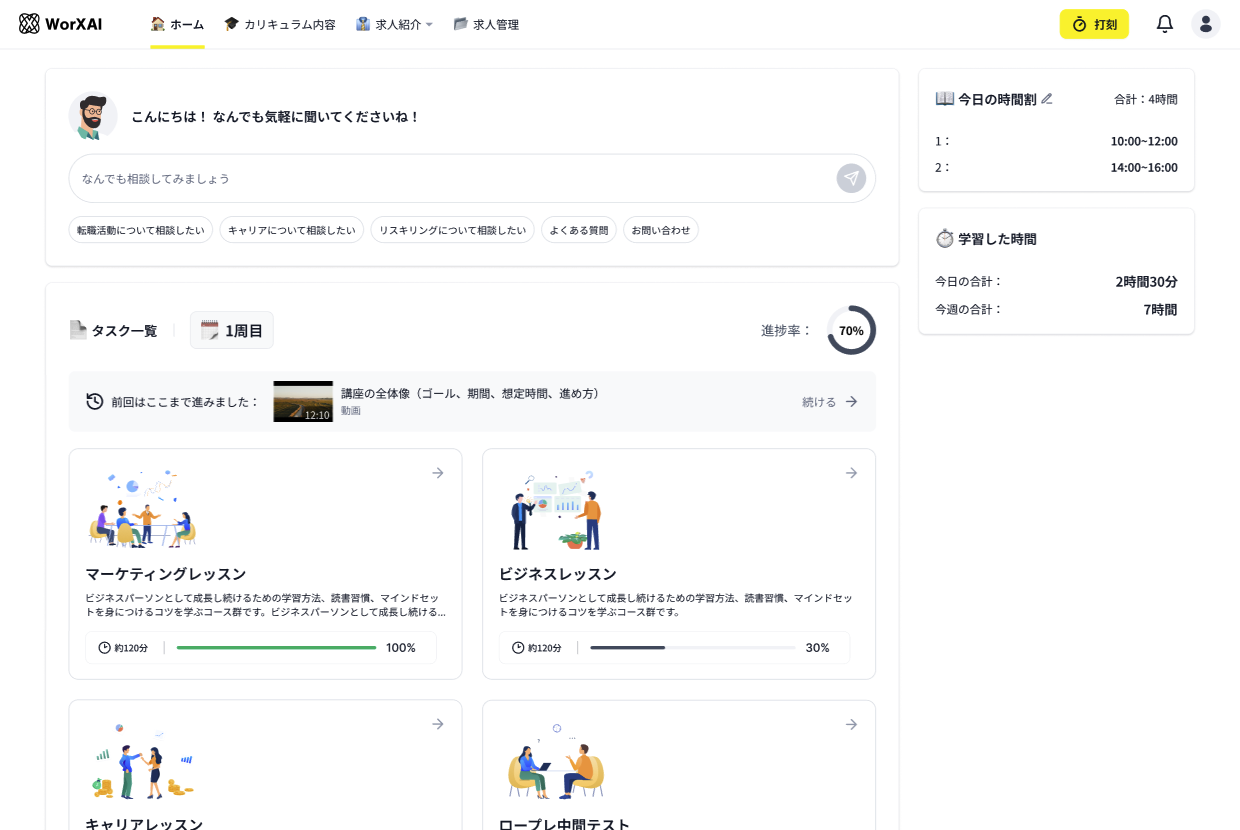
Task: Click the yellow 打刻 button
Action: [x=1094, y=24]
